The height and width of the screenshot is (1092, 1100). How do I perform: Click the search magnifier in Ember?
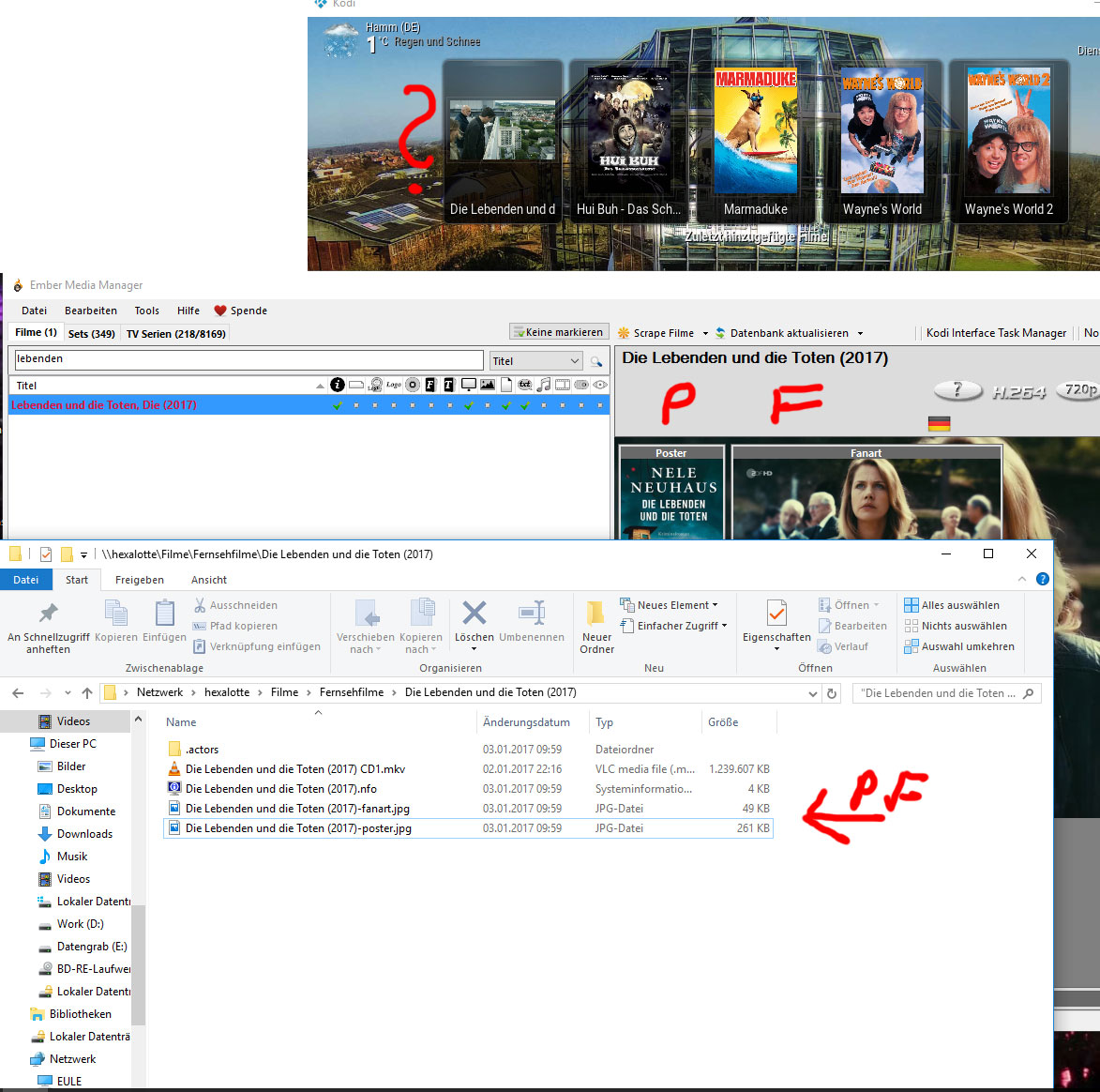point(595,361)
